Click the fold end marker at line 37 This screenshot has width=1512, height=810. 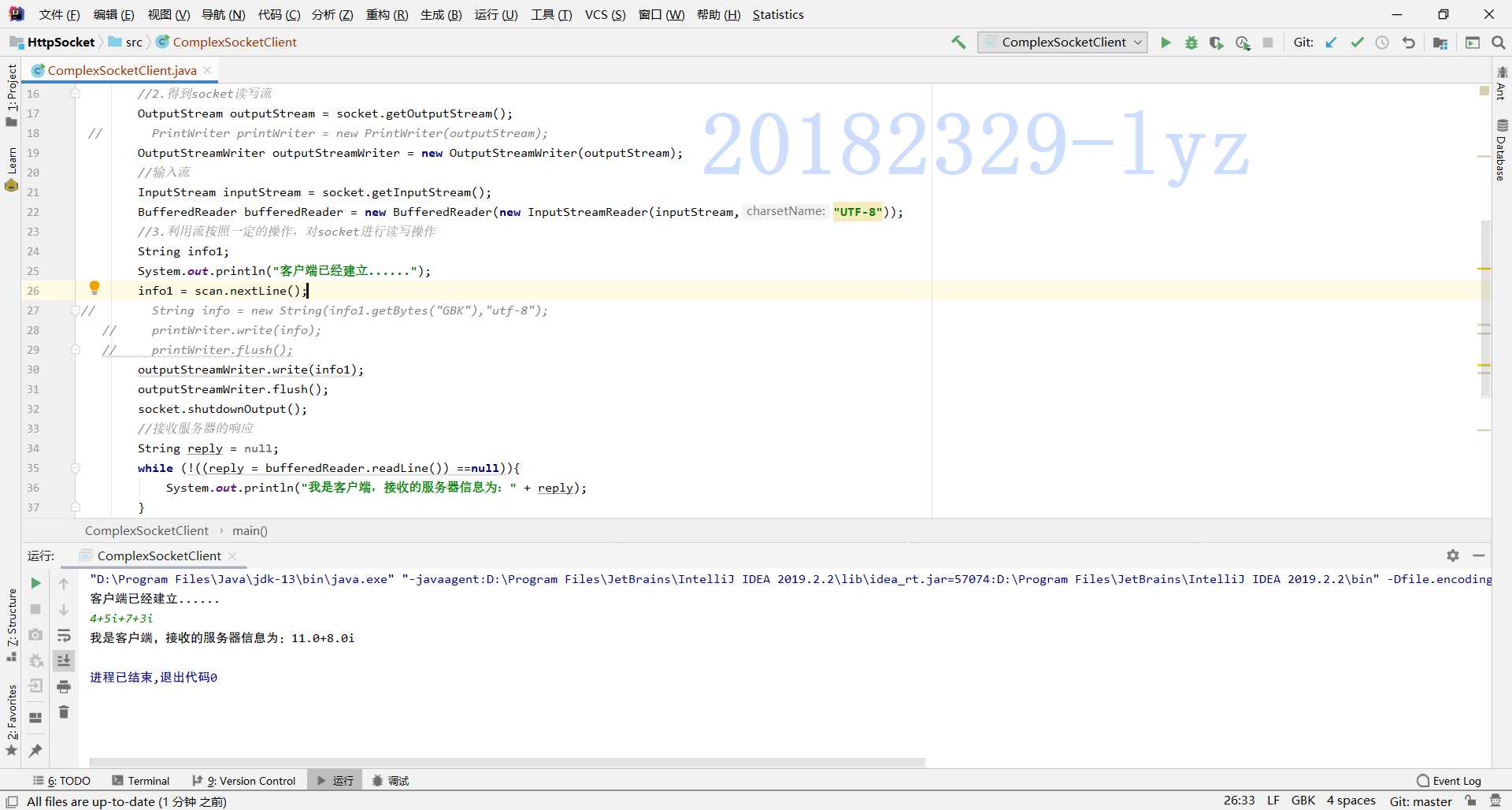coord(76,507)
